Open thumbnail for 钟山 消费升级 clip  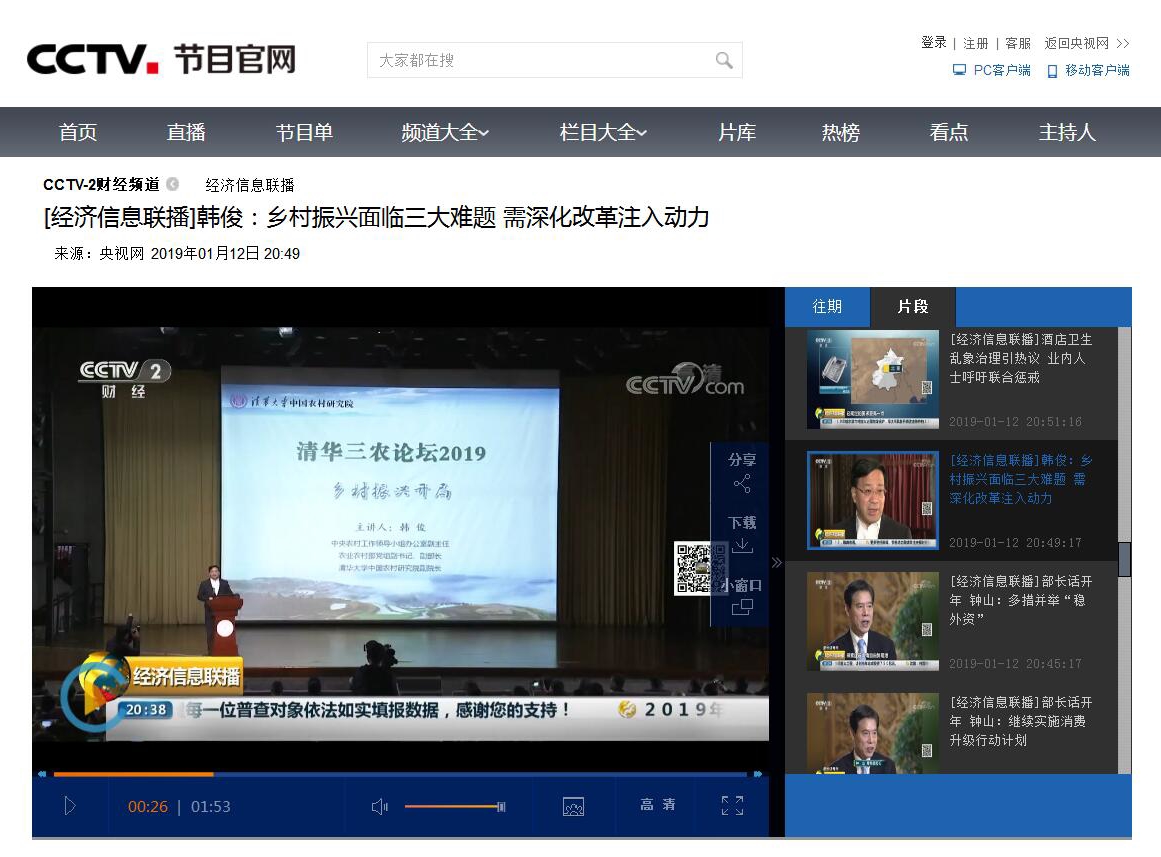[873, 733]
